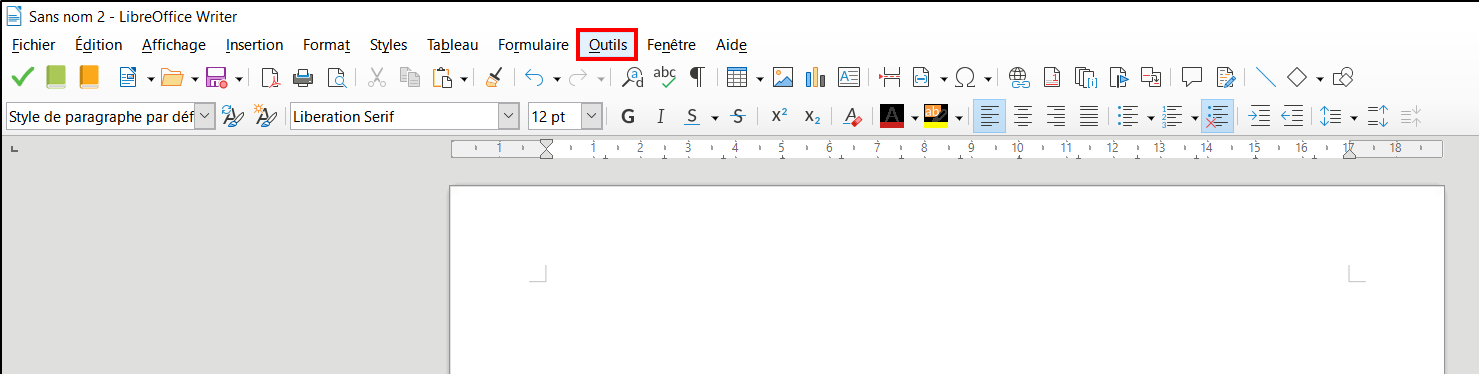Apply the red font color swatch

[891, 117]
